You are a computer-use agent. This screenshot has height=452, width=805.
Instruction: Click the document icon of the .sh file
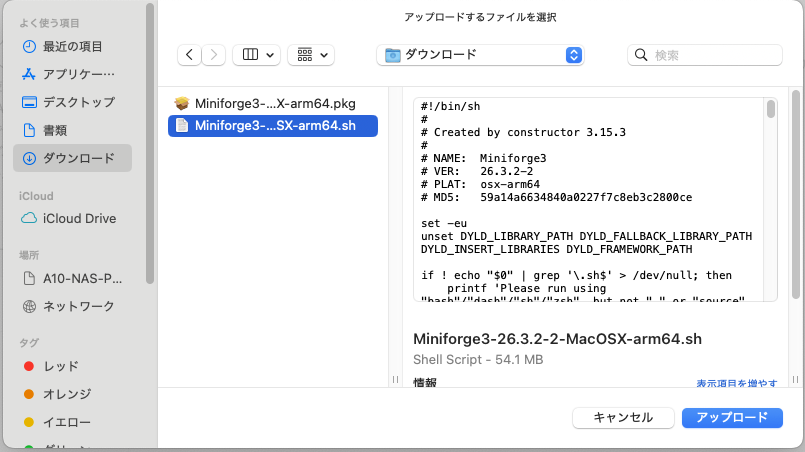pyautogui.click(x=181, y=125)
